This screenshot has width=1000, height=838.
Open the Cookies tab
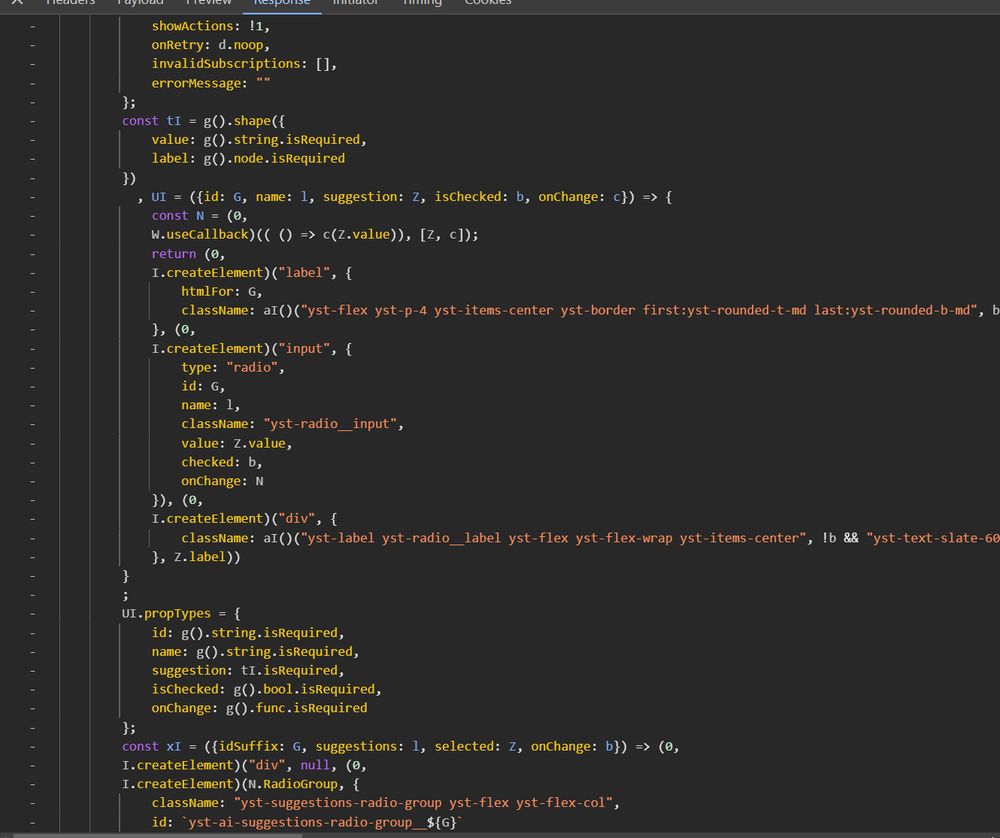pyautogui.click(x=487, y=3)
